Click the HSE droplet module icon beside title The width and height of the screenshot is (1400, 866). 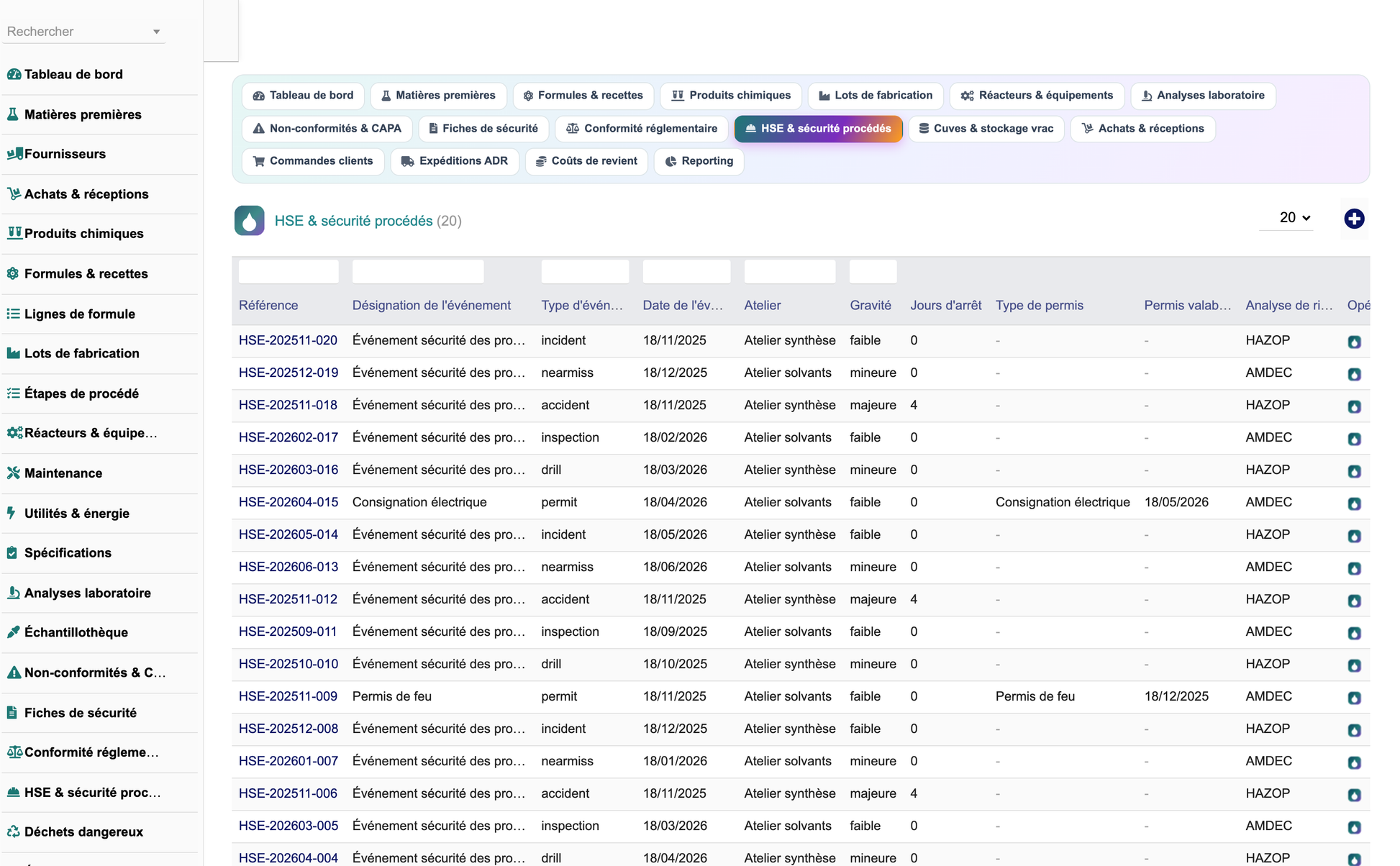[249, 221]
